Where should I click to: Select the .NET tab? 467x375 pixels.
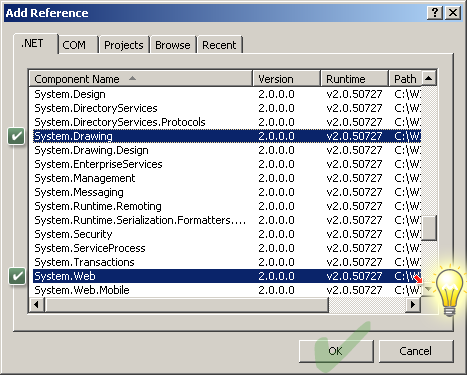pos(35,44)
